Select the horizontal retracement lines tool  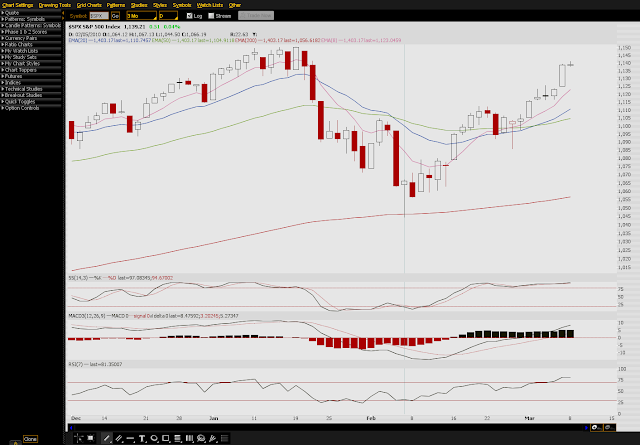pyautogui.click(x=178, y=438)
